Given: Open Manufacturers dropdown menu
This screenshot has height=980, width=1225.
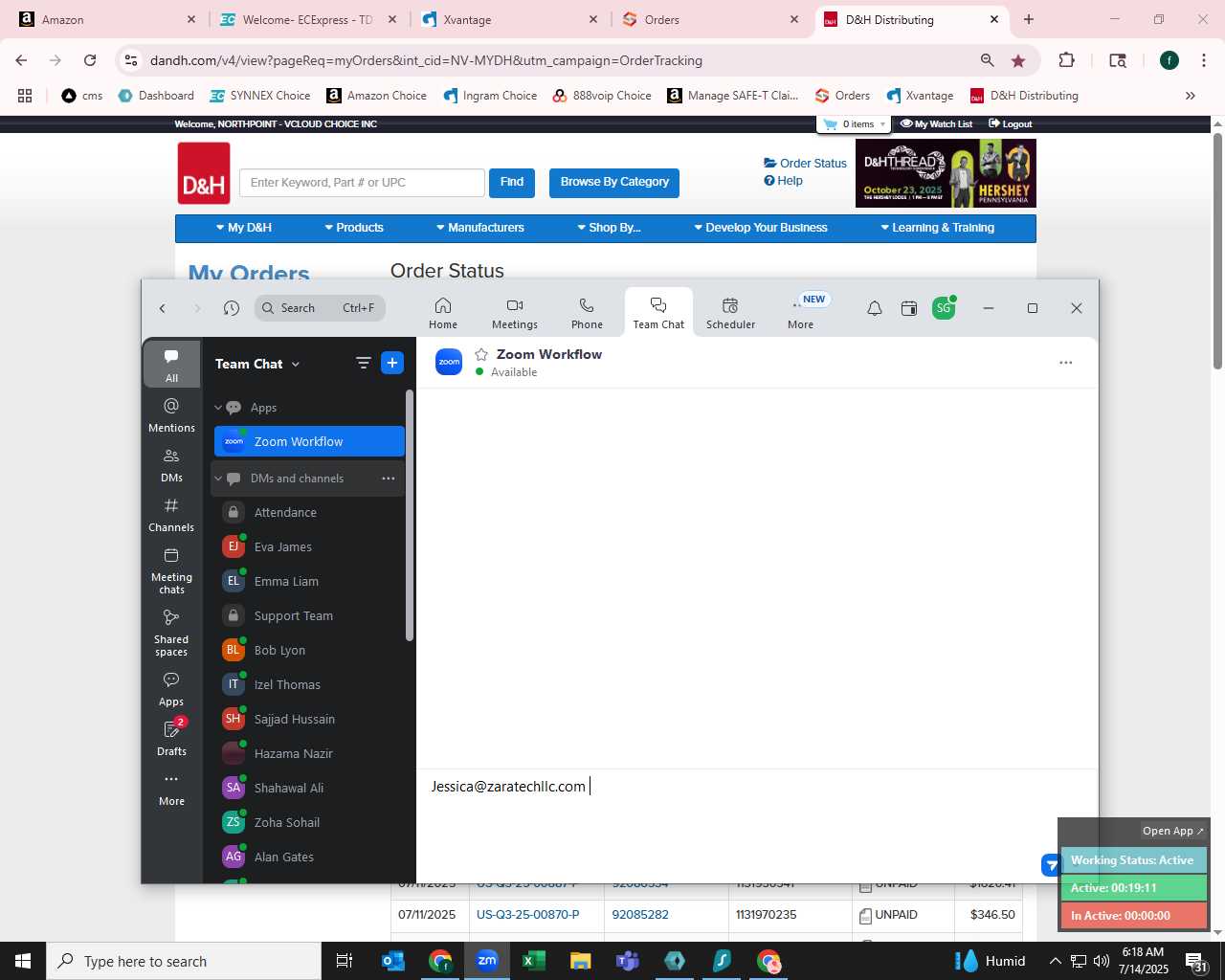Looking at the screenshot, I should (x=480, y=228).
